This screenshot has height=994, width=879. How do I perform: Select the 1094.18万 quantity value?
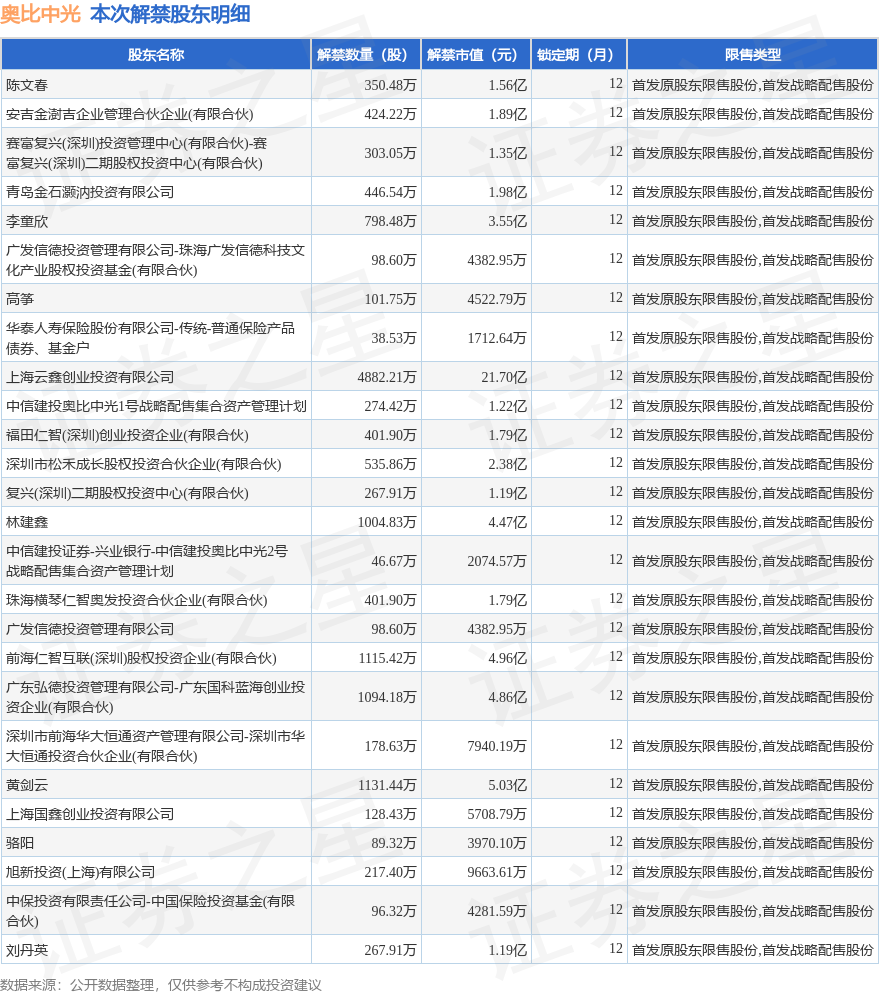pyautogui.click(x=387, y=697)
